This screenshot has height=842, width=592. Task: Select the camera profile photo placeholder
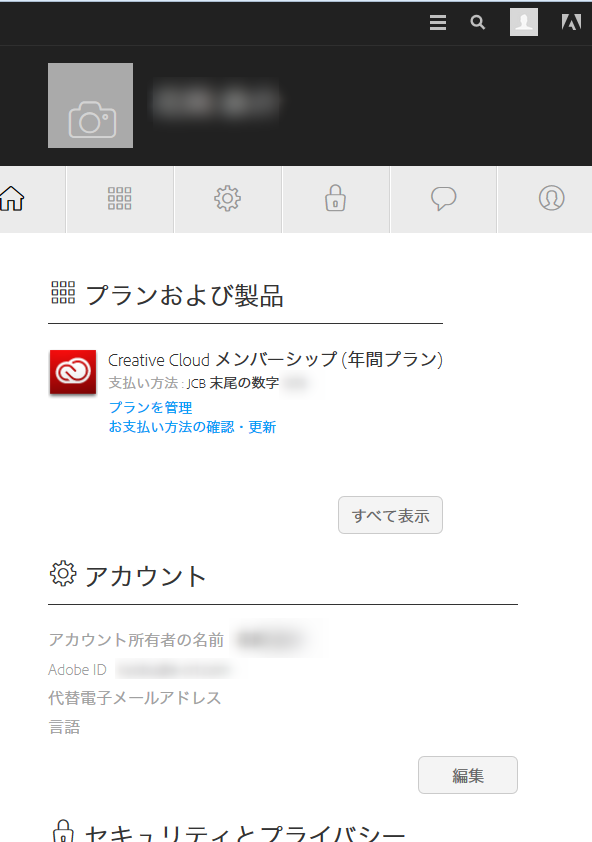90,105
